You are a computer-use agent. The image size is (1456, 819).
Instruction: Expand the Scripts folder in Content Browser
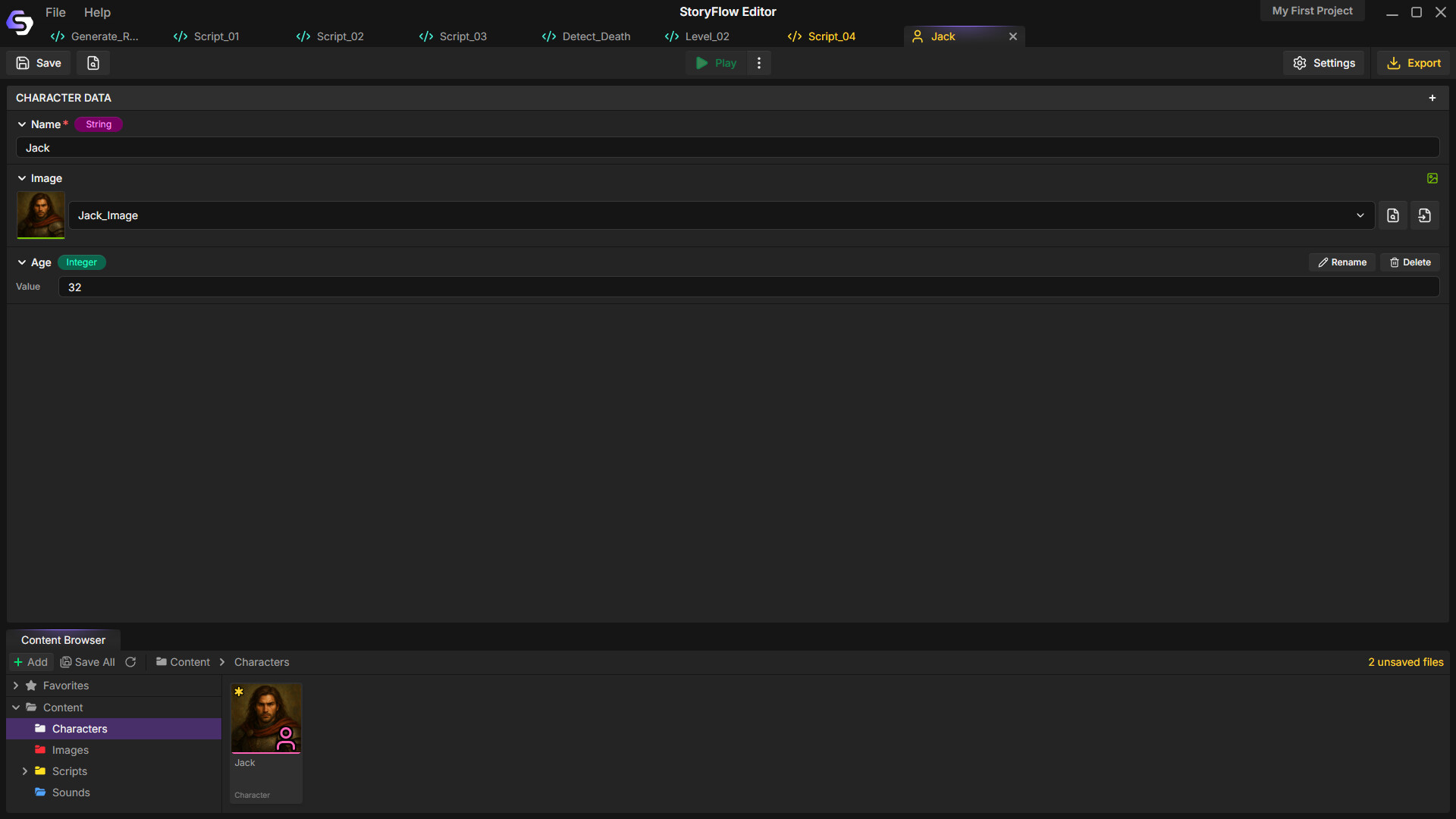pyautogui.click(x=24, y=770)
